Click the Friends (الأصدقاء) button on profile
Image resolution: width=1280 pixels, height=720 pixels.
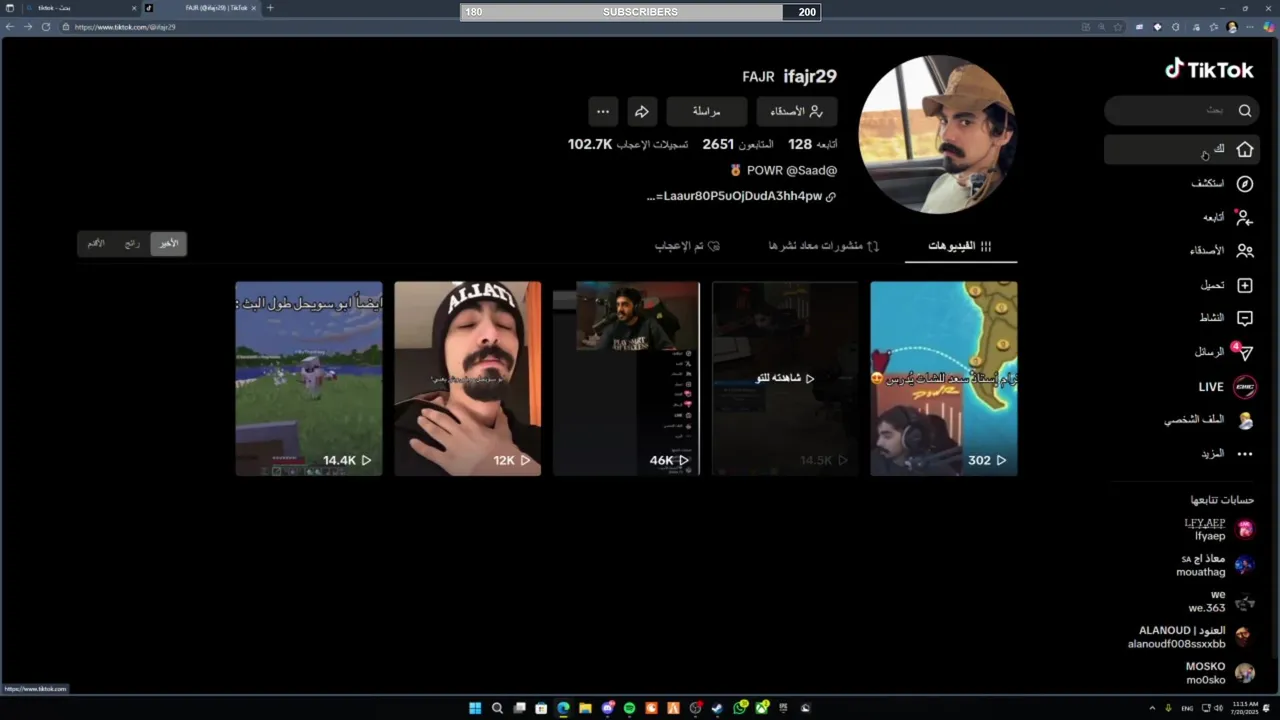tap(797, 111)
